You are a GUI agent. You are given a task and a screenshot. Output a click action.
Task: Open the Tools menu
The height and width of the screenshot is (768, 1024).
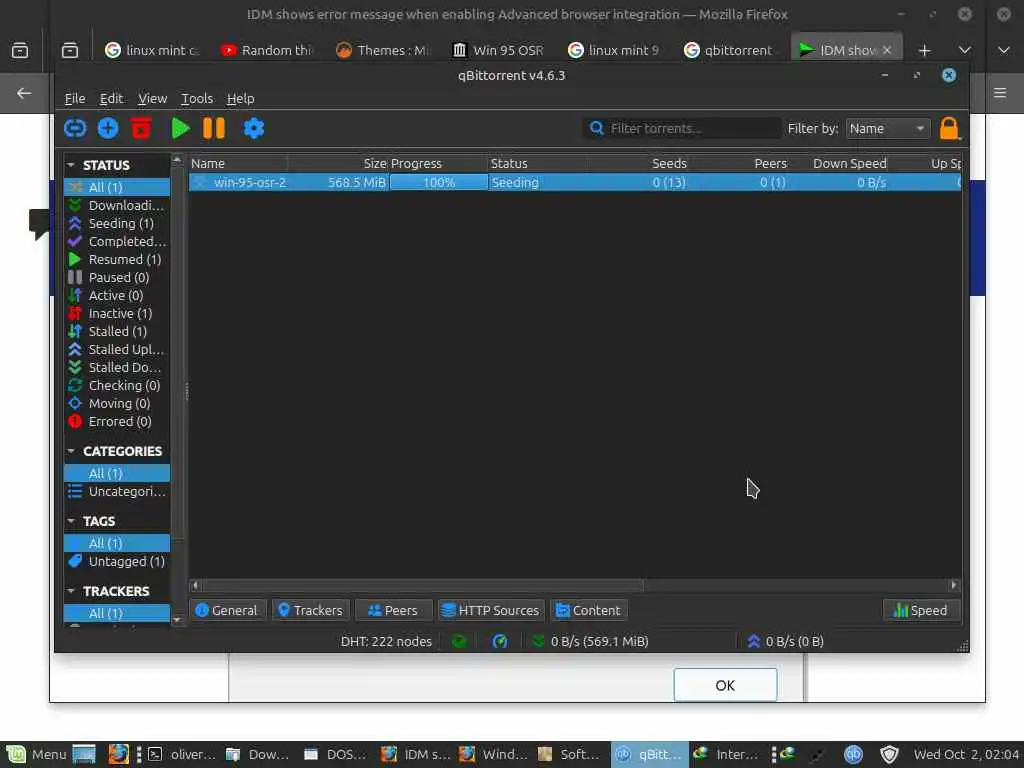[x=197, y=99]
